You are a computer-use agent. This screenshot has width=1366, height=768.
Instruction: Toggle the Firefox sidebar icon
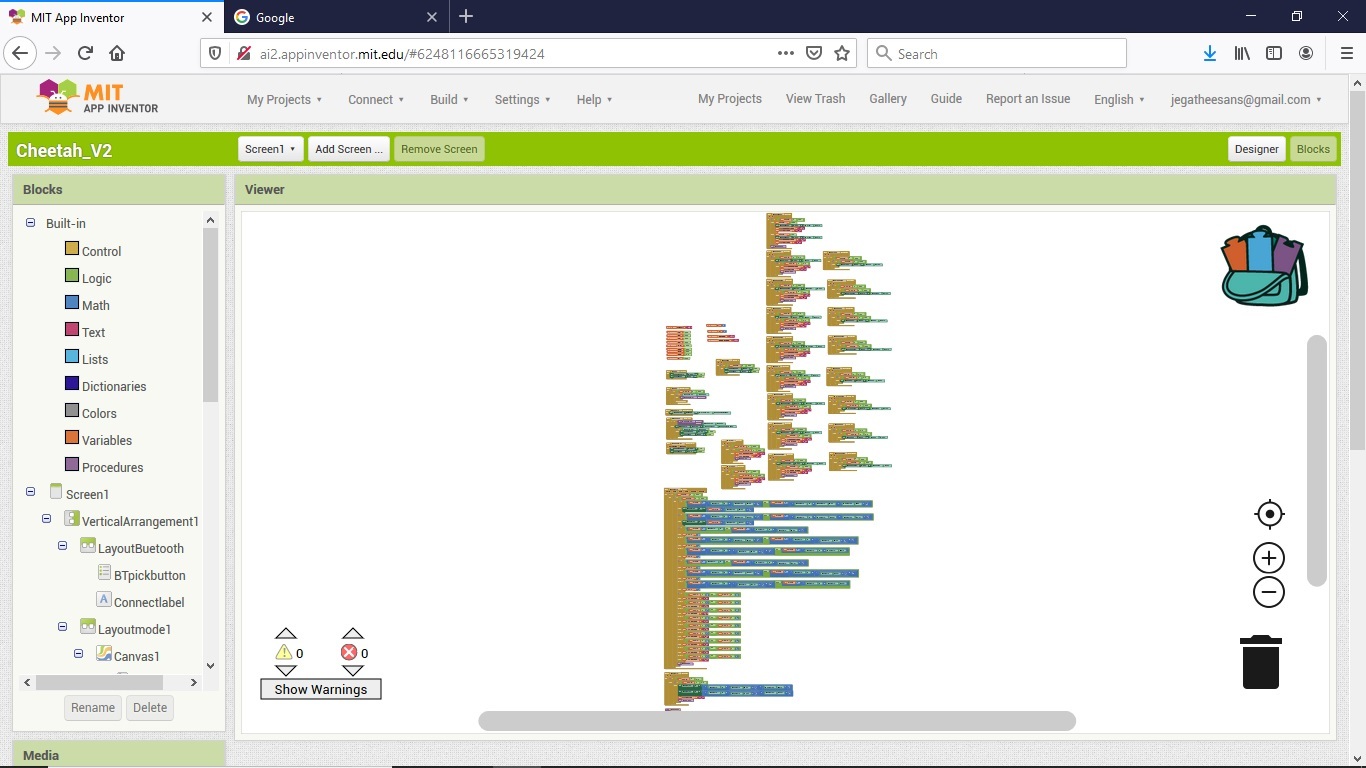tap(1274, 53)
